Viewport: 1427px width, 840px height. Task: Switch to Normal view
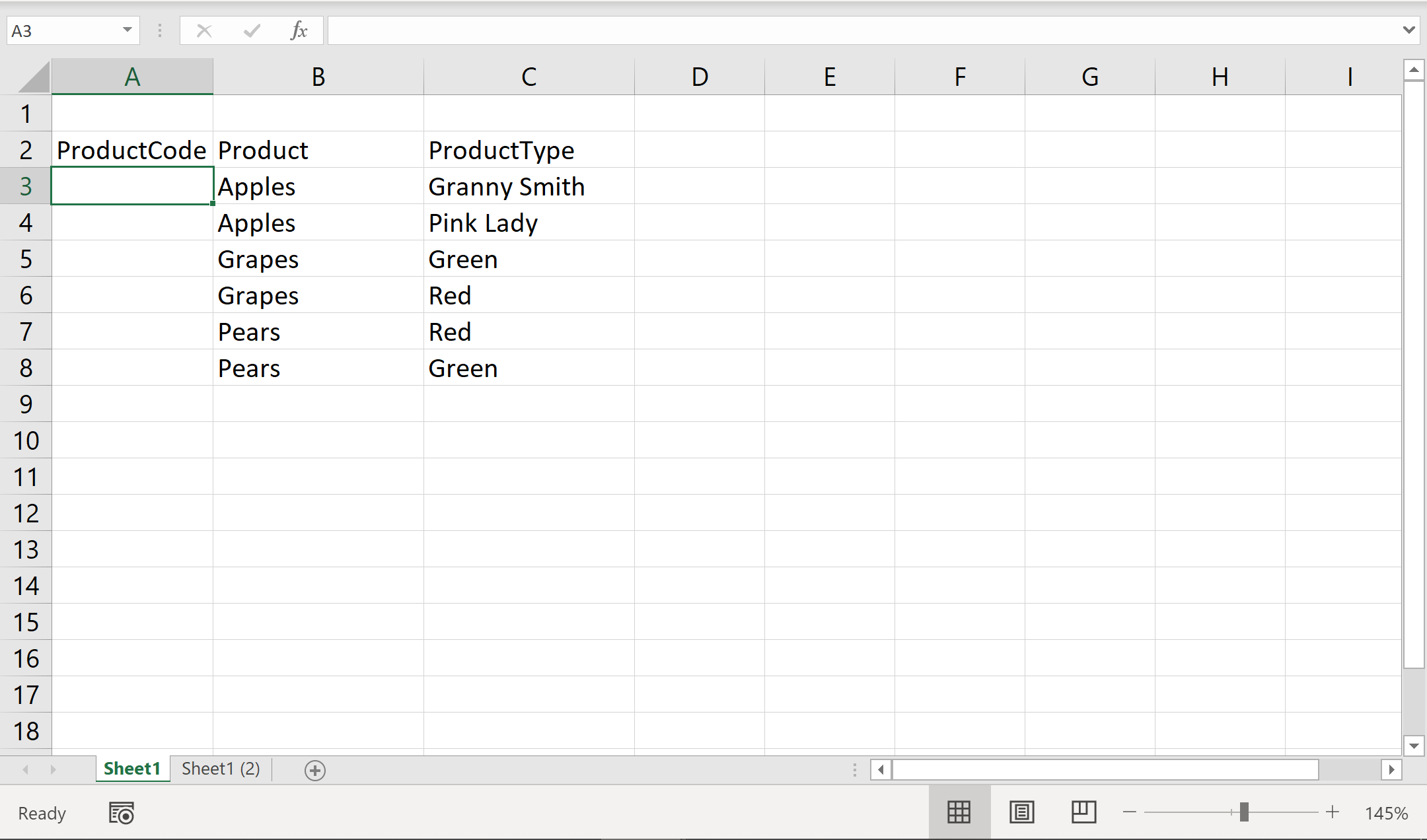959,812
